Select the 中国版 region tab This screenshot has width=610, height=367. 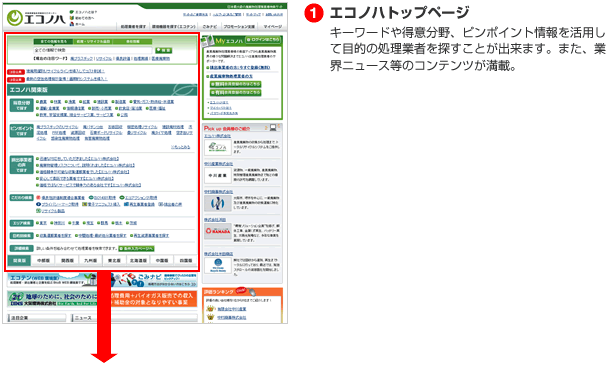[162, 260]
